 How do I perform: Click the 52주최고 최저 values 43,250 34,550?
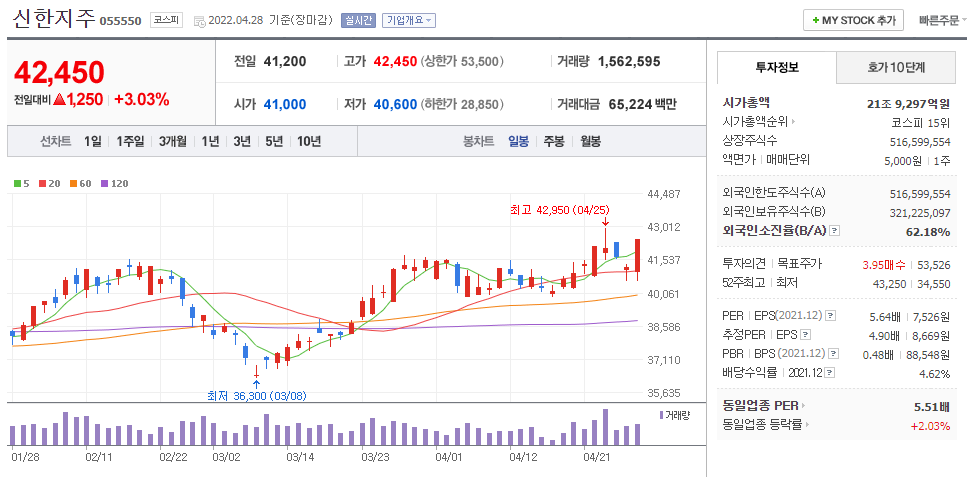912,284
